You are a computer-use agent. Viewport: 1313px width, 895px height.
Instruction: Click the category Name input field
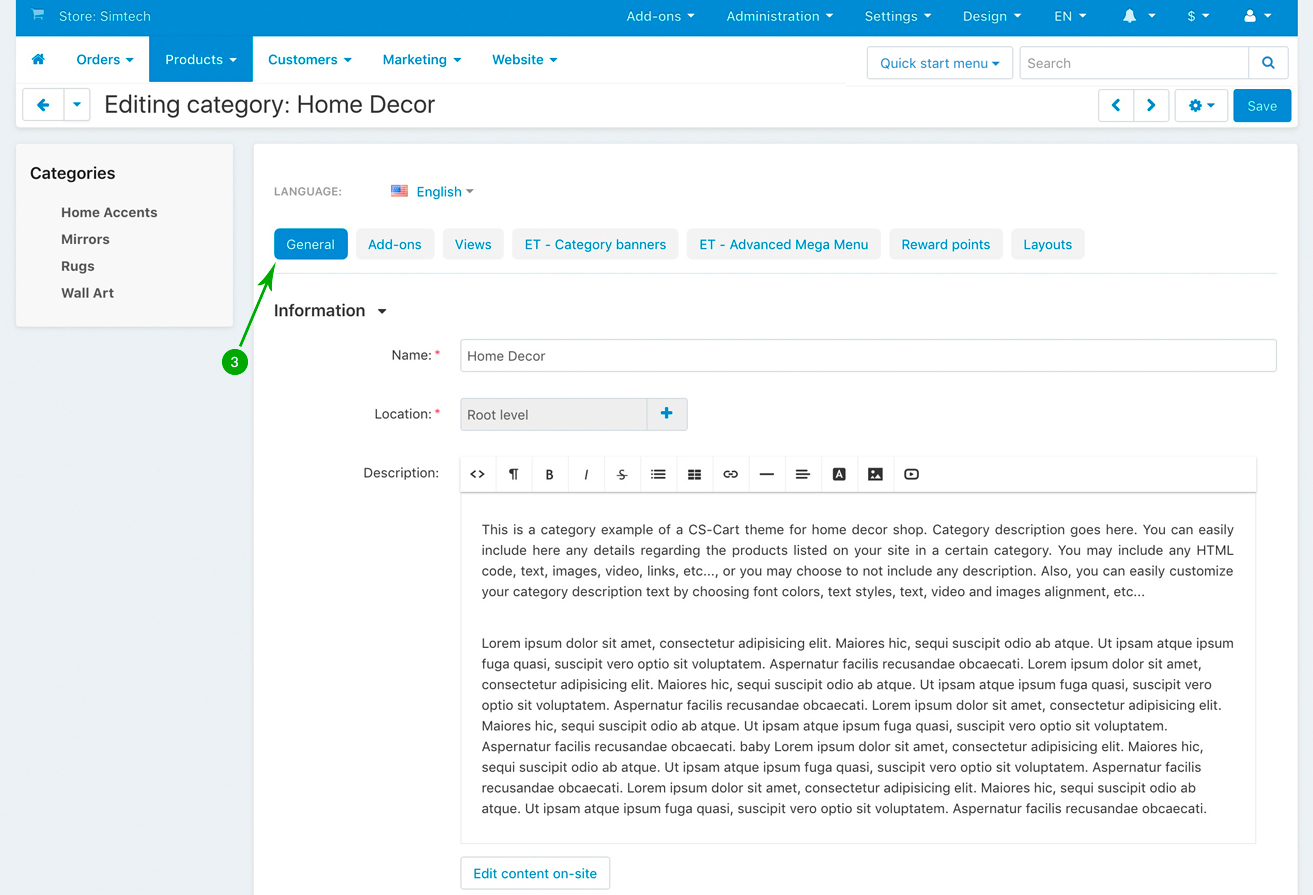click(x=867, y=356)
